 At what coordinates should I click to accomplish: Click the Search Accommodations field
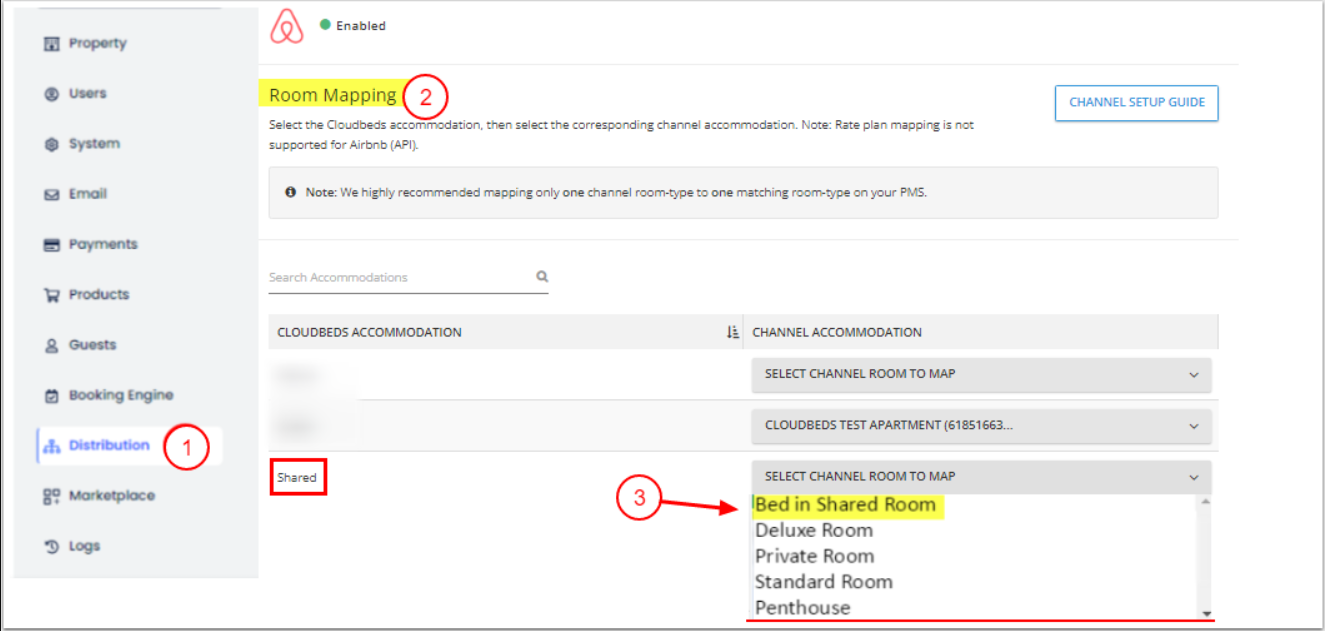(400, 277)
